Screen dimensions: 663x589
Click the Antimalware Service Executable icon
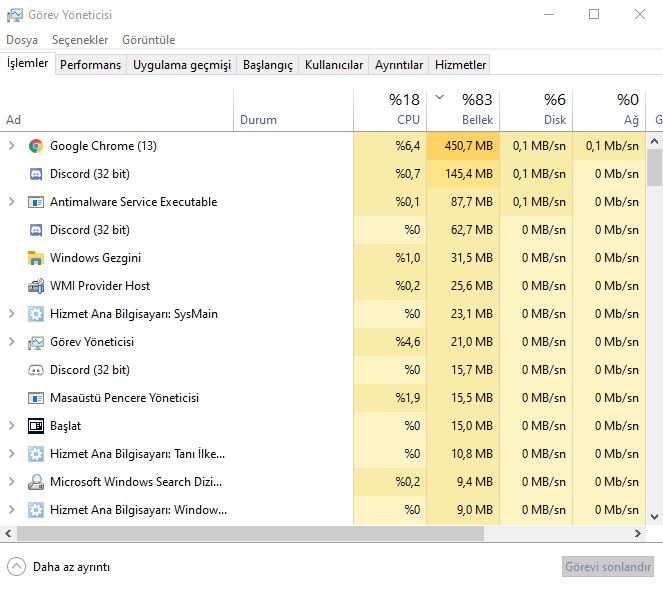click(x=36, y=202)
